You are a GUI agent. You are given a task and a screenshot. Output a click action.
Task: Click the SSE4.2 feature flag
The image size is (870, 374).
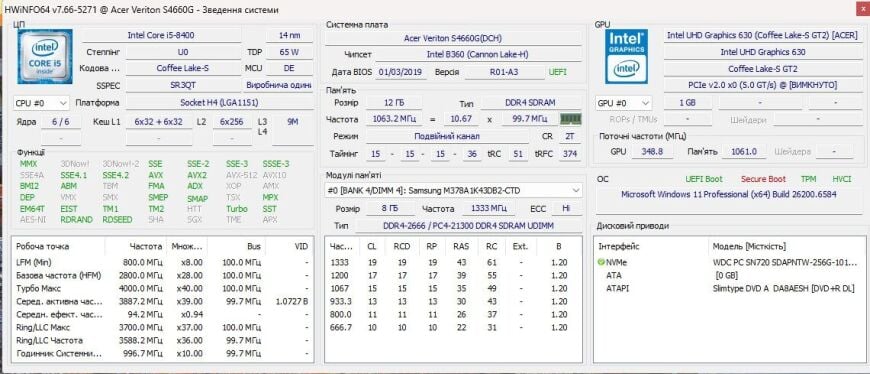tap(115, 175)
